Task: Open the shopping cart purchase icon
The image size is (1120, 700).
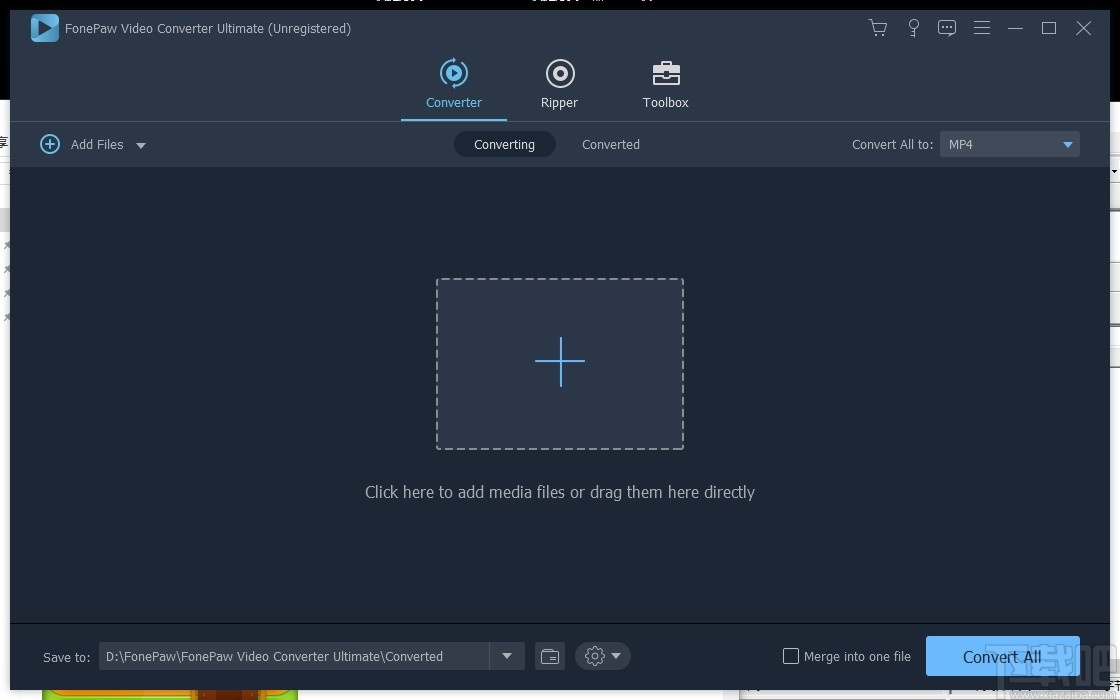Action: click(x=878, y=28)
